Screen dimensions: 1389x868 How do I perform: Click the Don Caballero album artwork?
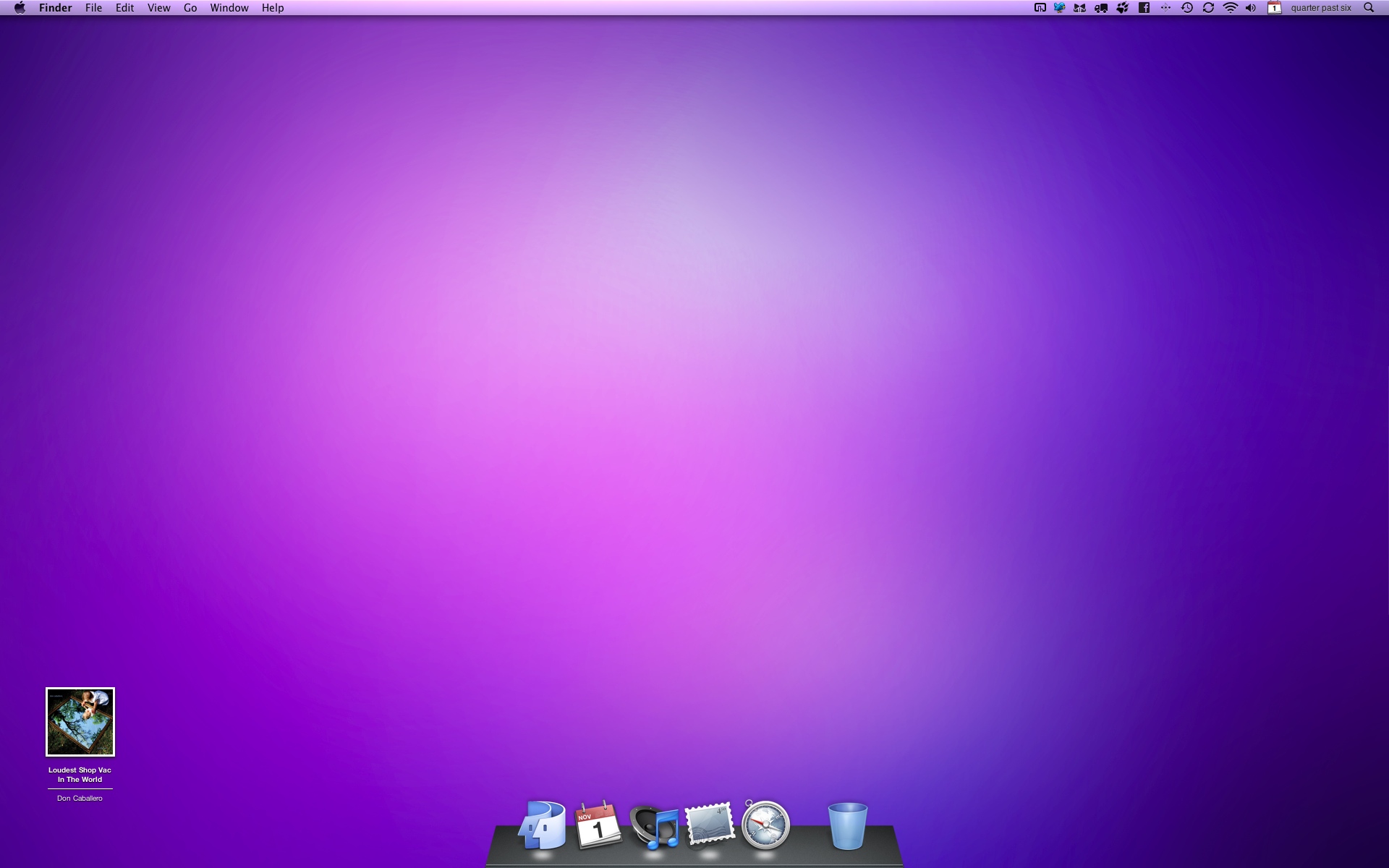point(80,722)
